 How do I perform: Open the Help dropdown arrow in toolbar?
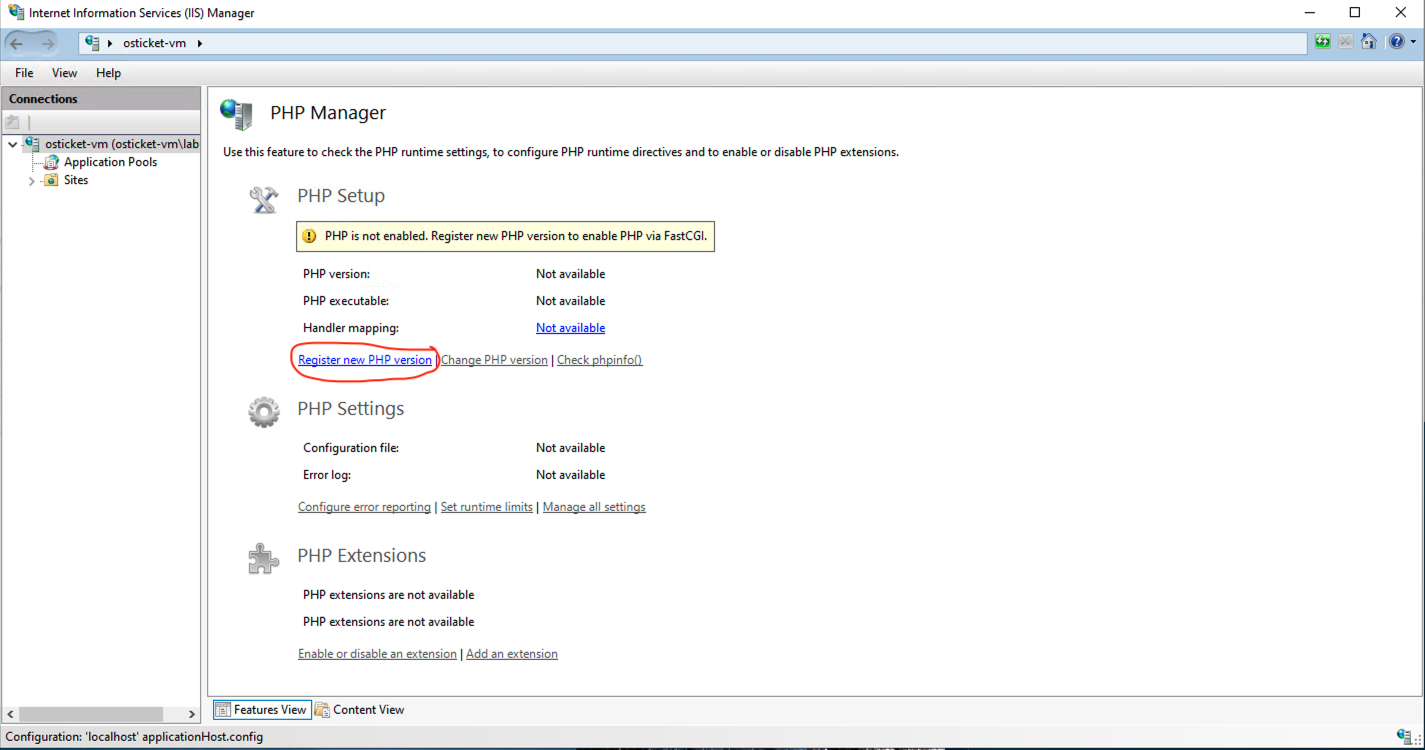1413,43
